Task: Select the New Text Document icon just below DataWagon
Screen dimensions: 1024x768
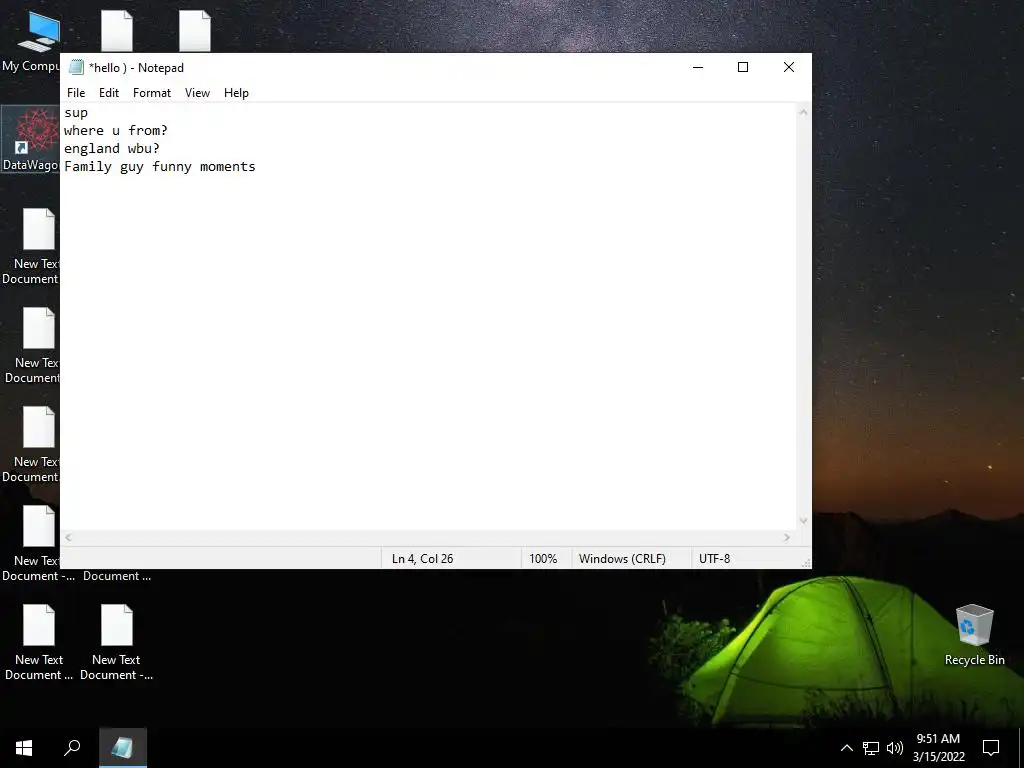Action: (x=30, y=246)
